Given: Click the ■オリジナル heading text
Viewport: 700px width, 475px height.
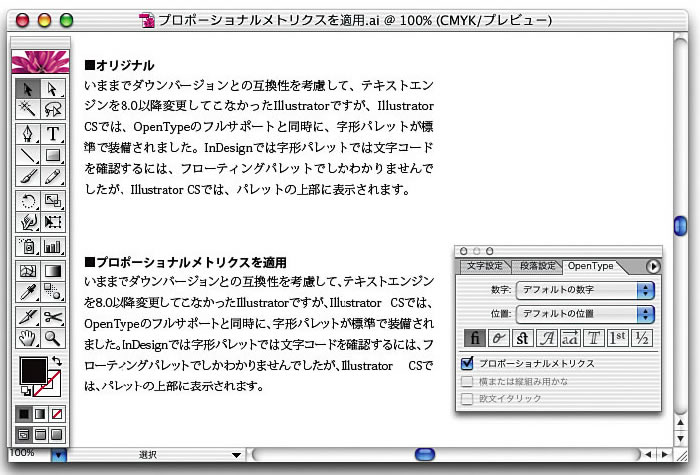Looking at the screenshot, I should point(119,66).
